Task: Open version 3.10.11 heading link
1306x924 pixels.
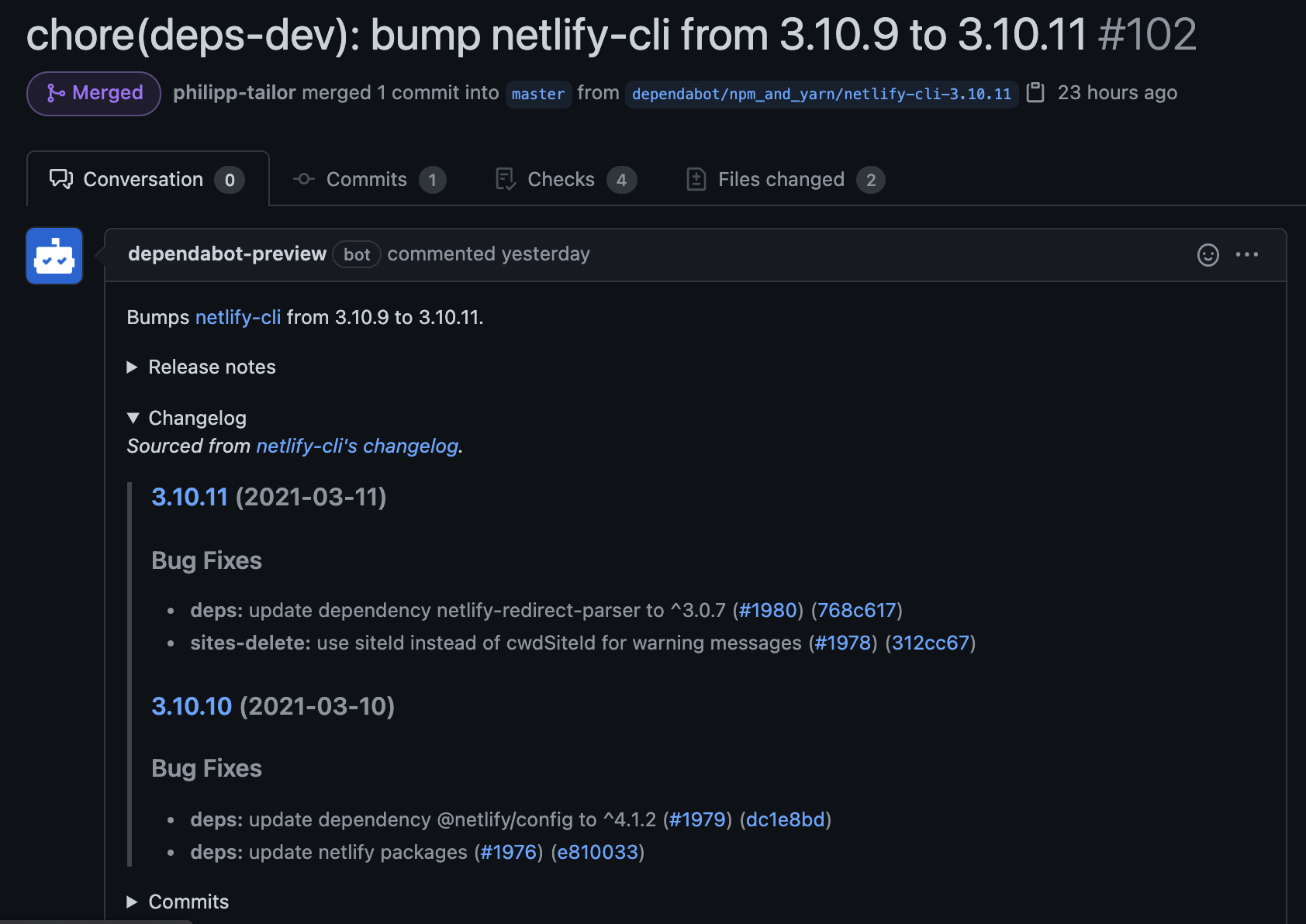Action: click(x=190, y=497)
